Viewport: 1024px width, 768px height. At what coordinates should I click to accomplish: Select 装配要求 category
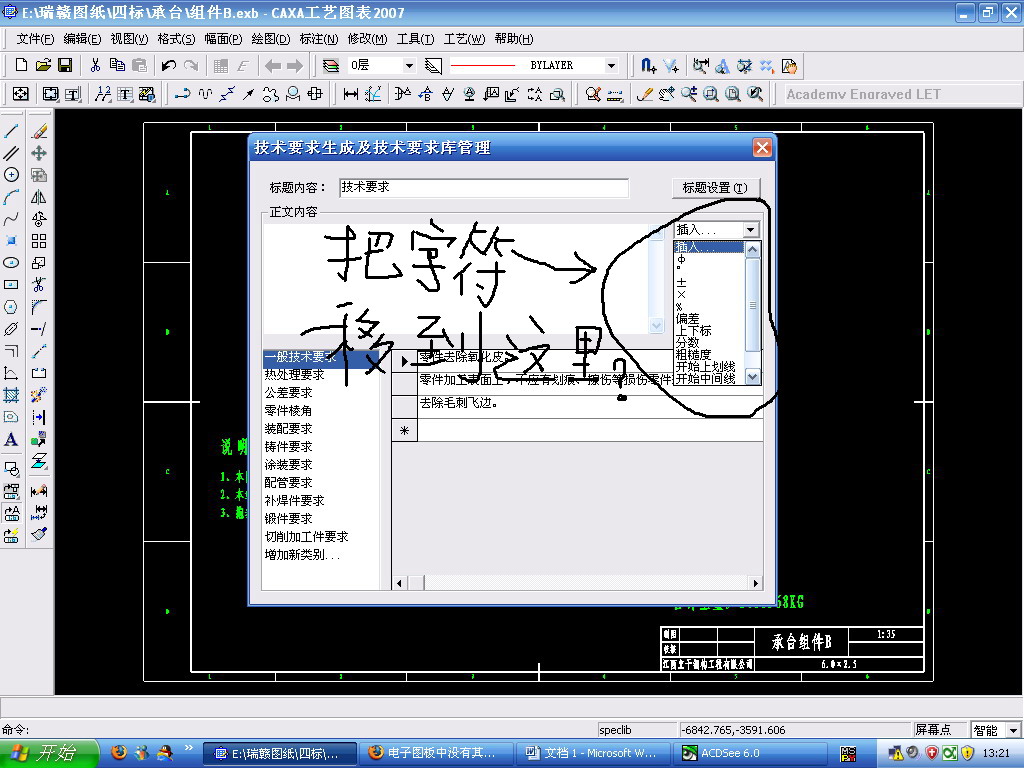coord(289,428)
